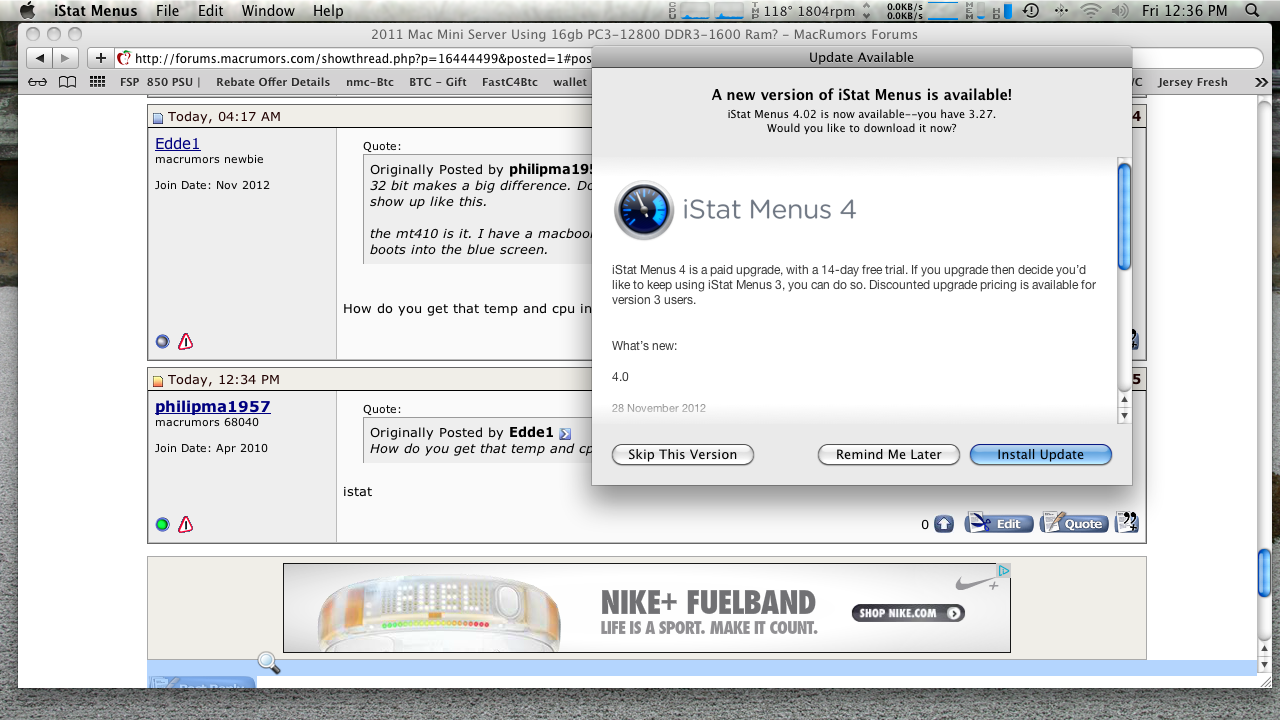1280x720 pixels.
Task: Open the BTC - Gift bookmark
Action: coord(438,82)
